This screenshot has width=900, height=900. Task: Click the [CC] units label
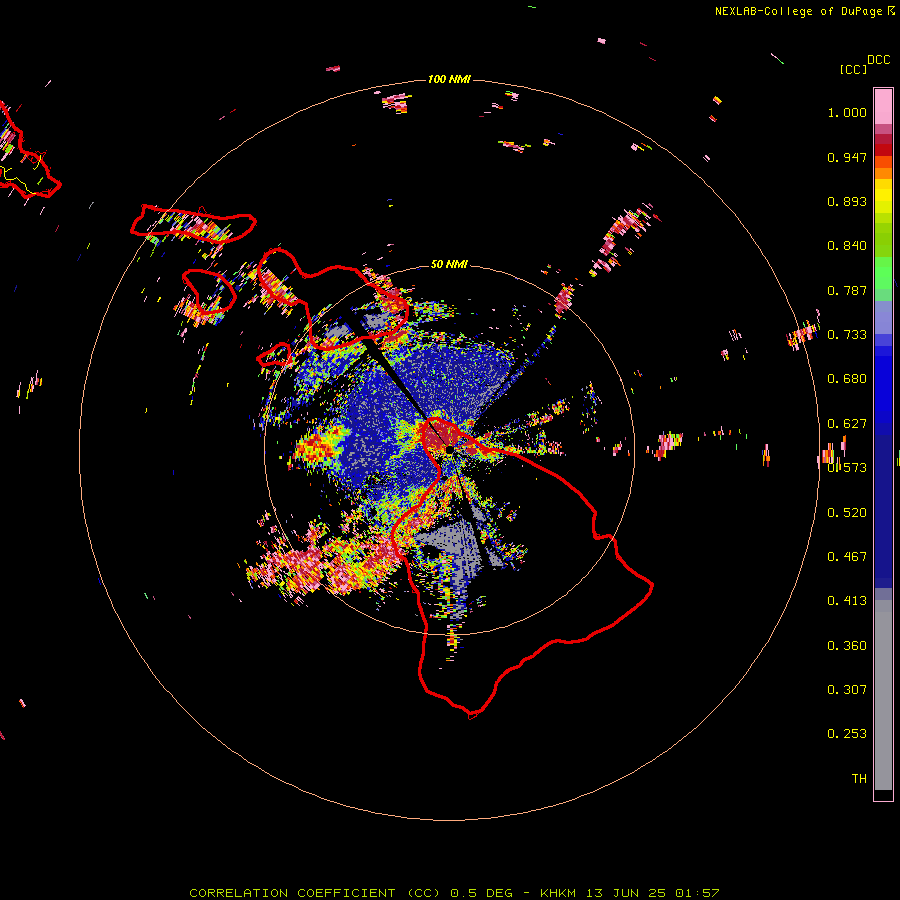[853, 69]
